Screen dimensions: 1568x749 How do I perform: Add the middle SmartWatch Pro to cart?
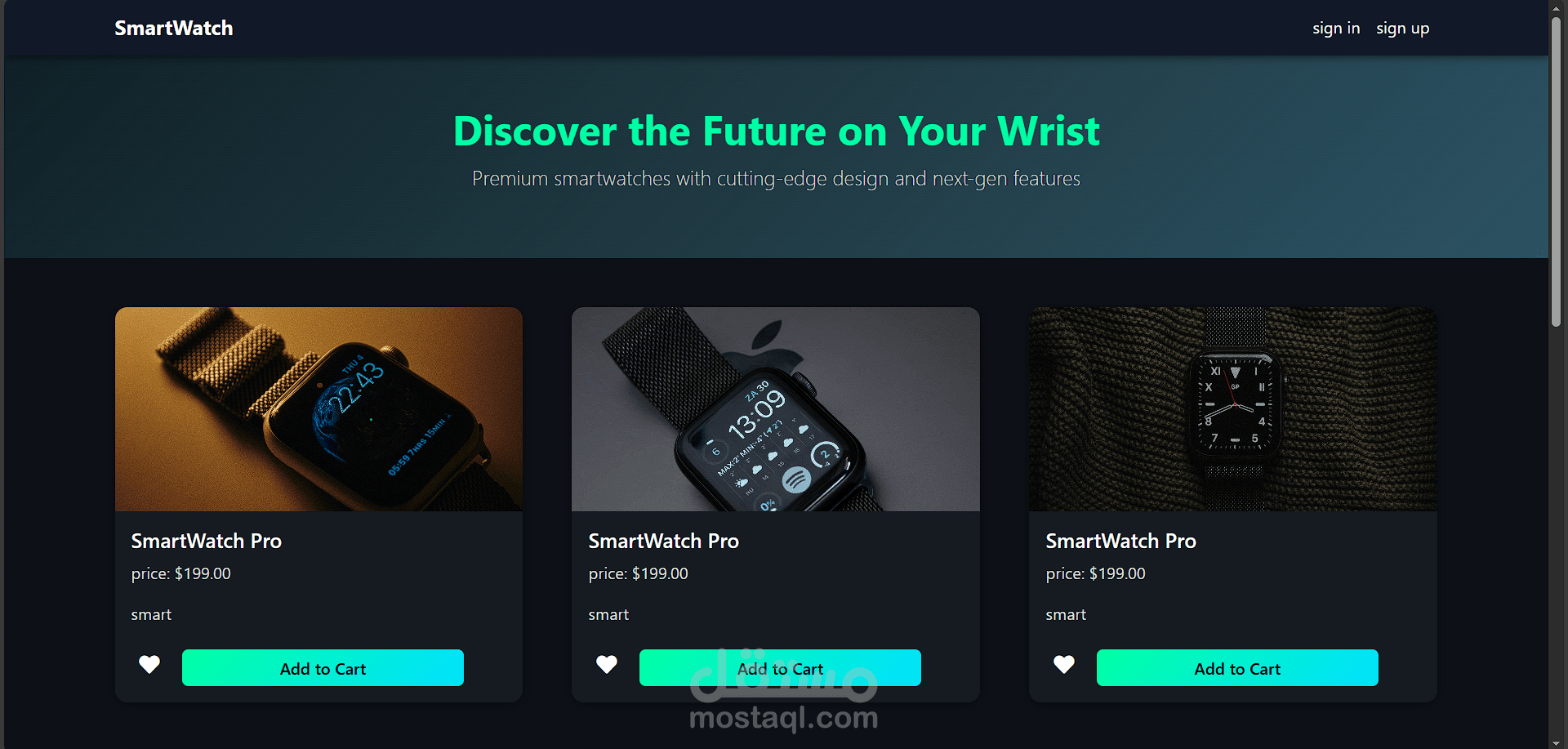click(780, 668)
